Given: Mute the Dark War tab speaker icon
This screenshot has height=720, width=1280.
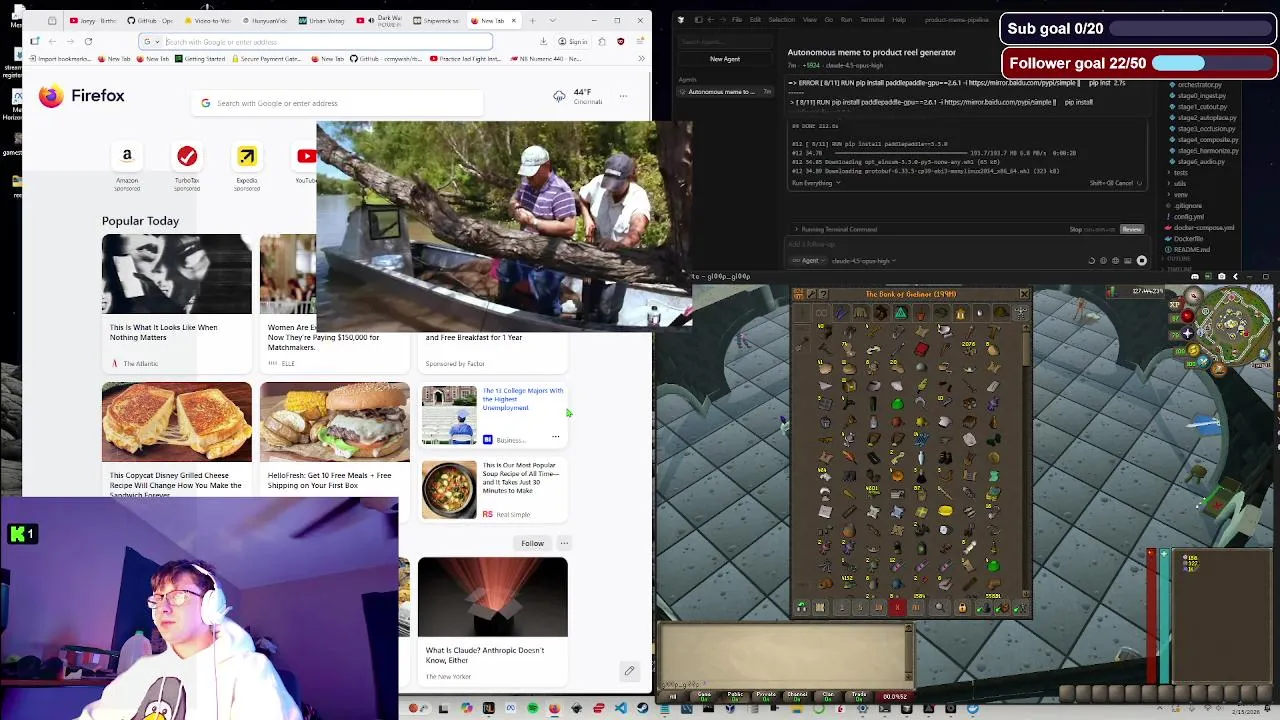Looking at the screenshot, I should (371, 20).
